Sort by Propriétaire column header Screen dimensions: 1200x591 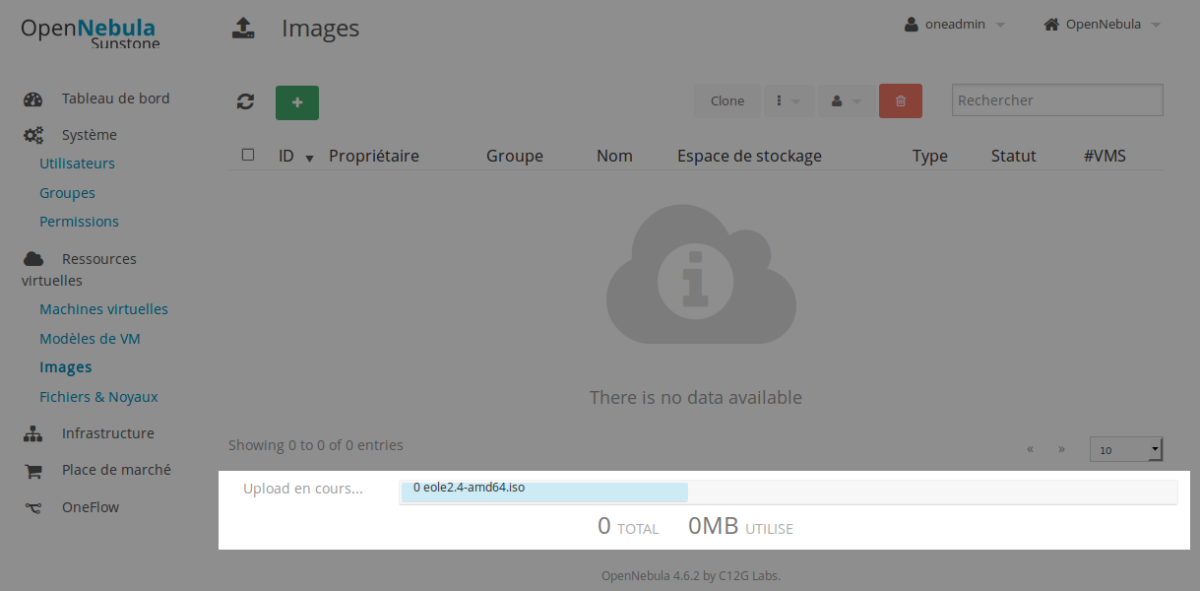[374, 156]
